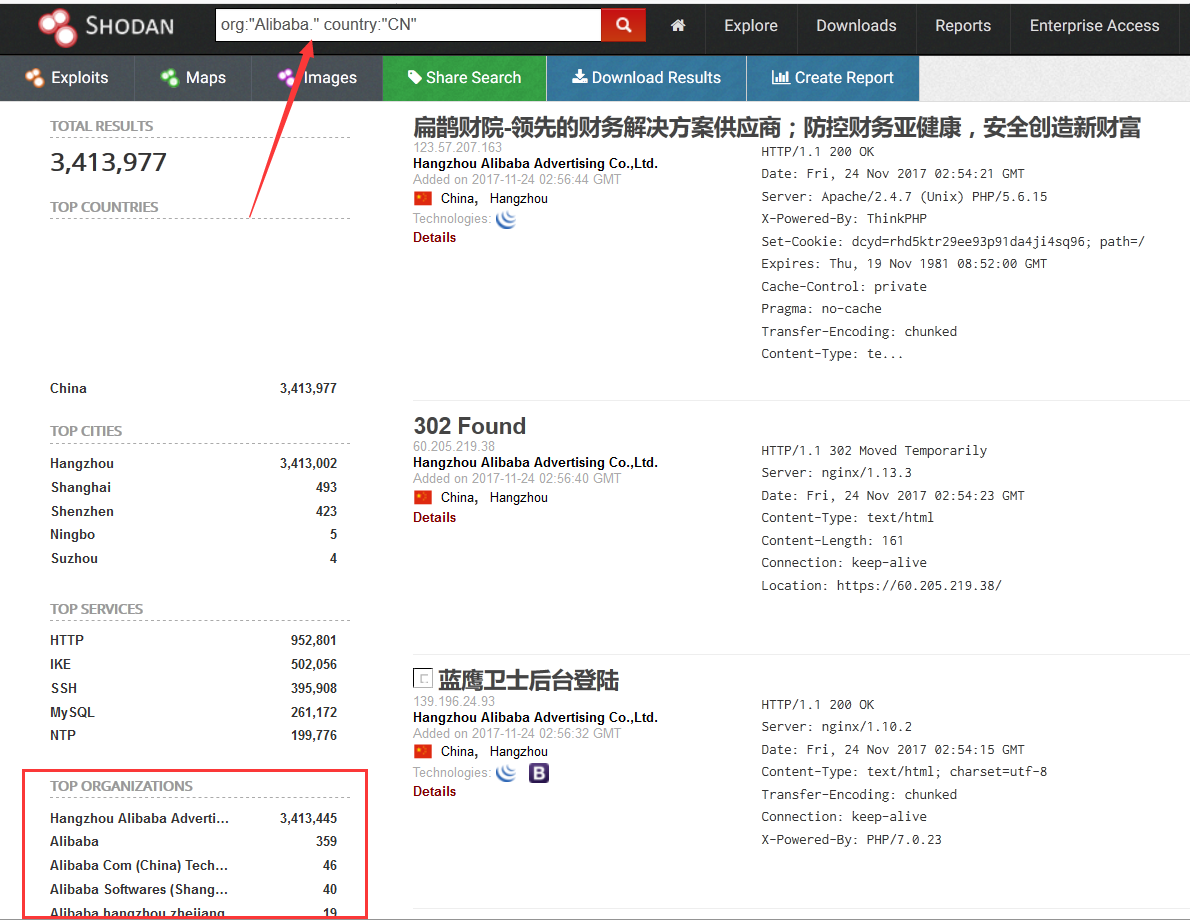Filter by Suzhou in Top Cities
Image resolution: width=1190 pixels, height=920 pixels.
pos(74,559)
